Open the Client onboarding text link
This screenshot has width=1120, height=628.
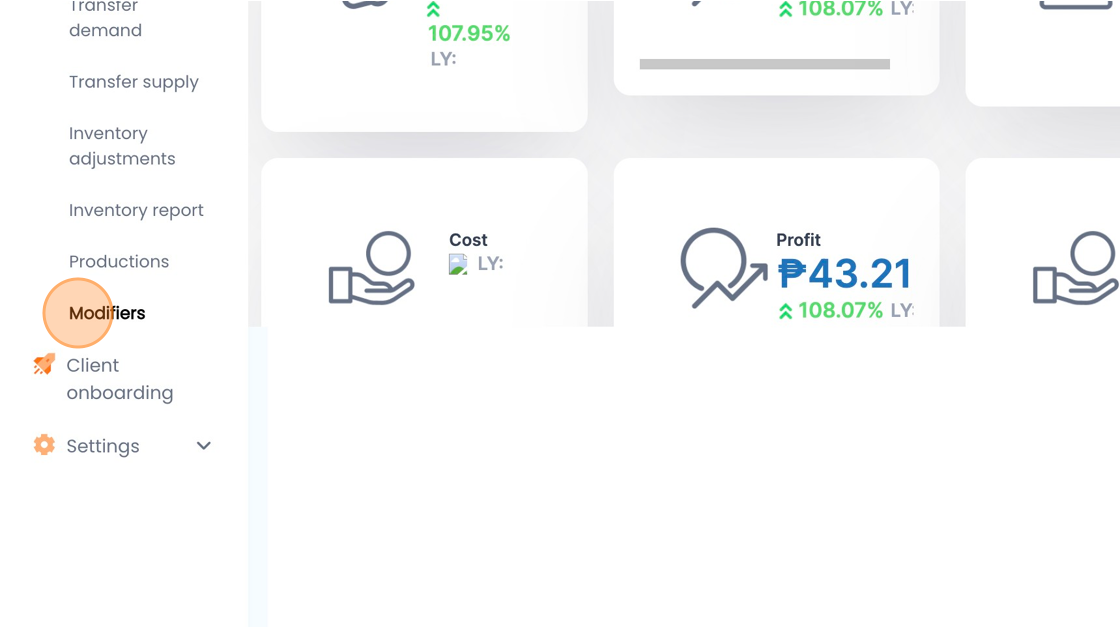[x=119, y=379]
